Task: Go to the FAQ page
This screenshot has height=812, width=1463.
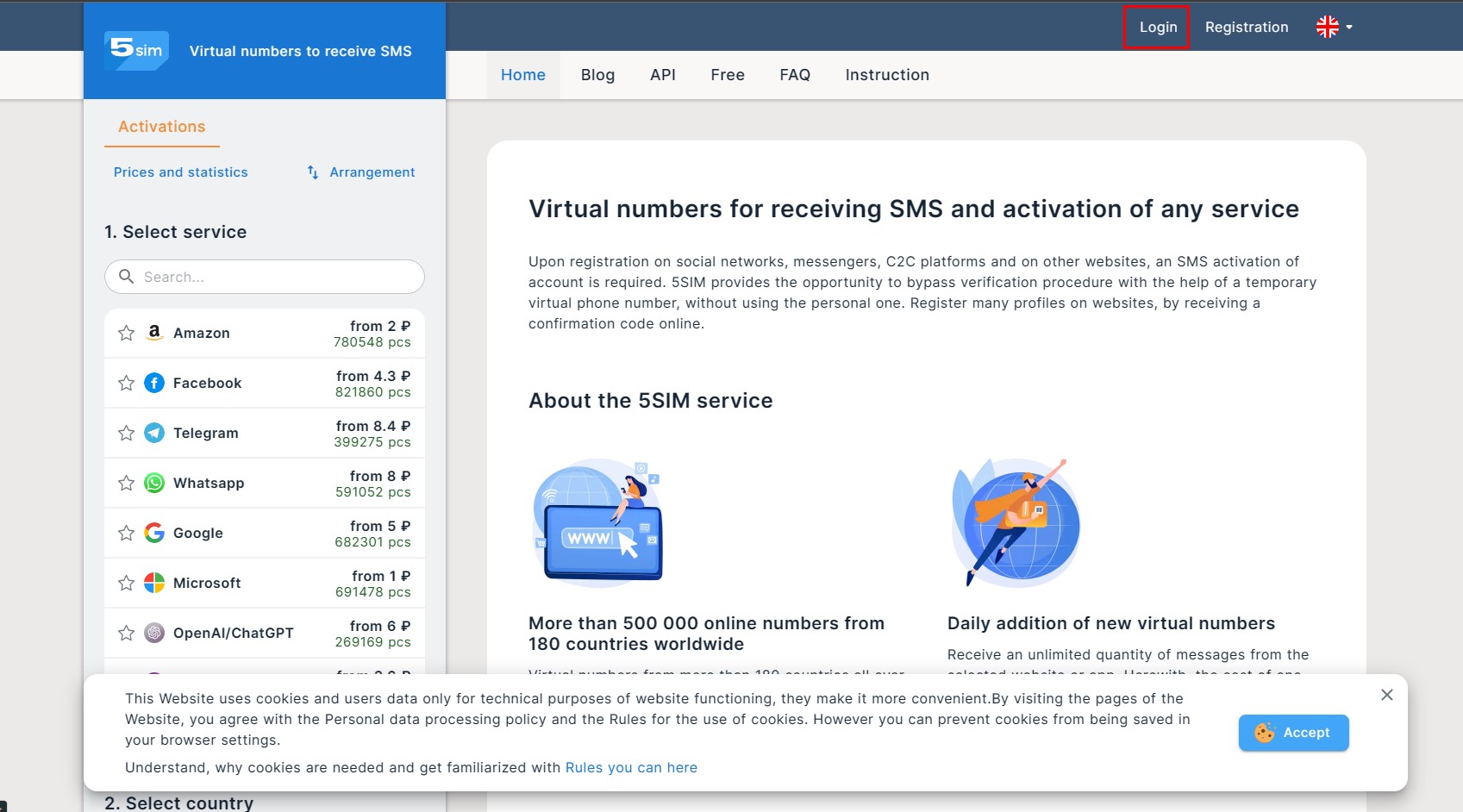Action: tap(794, 75)
